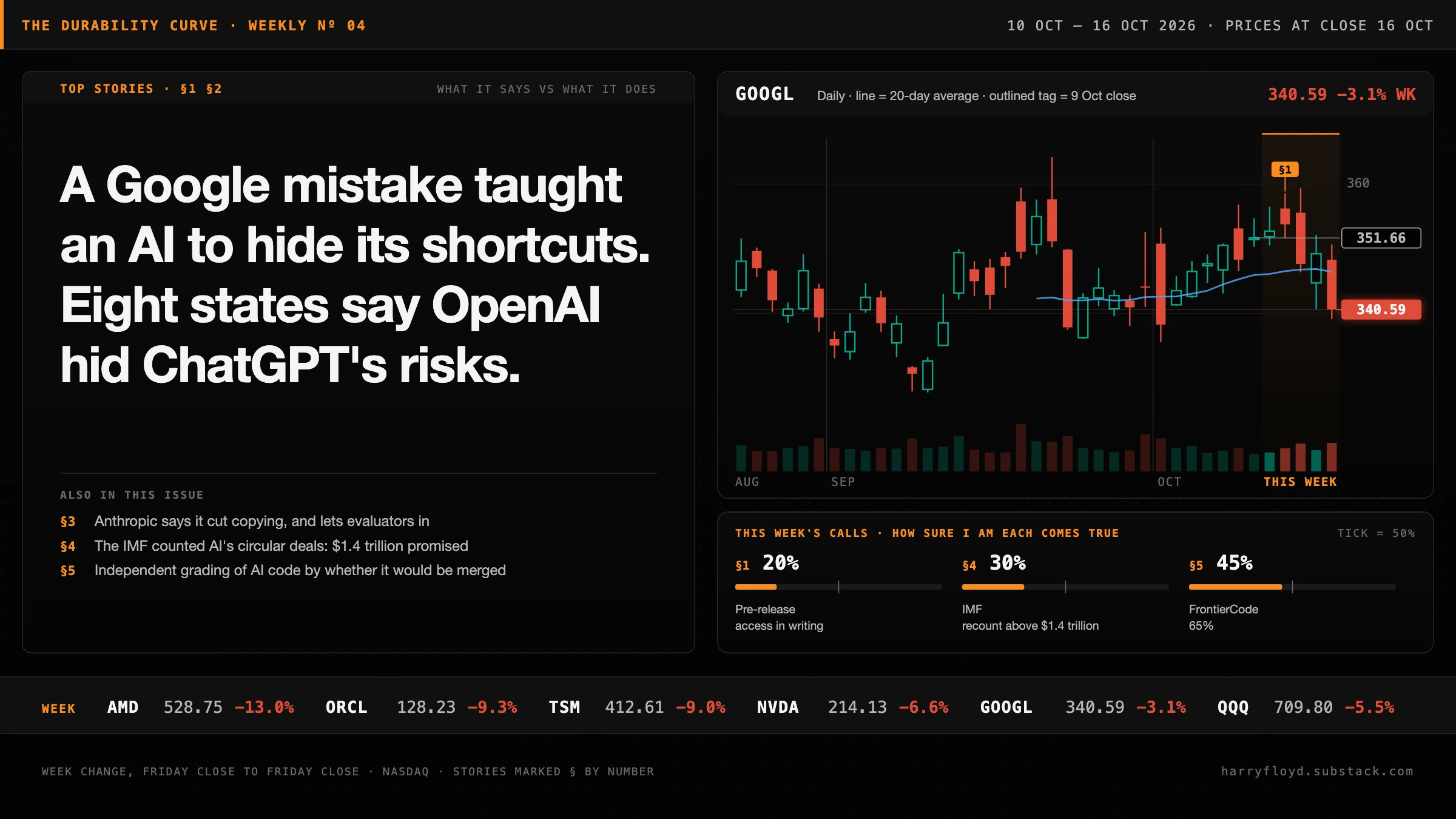Open story §5 about grading AI code

click(x=283, y=570)
